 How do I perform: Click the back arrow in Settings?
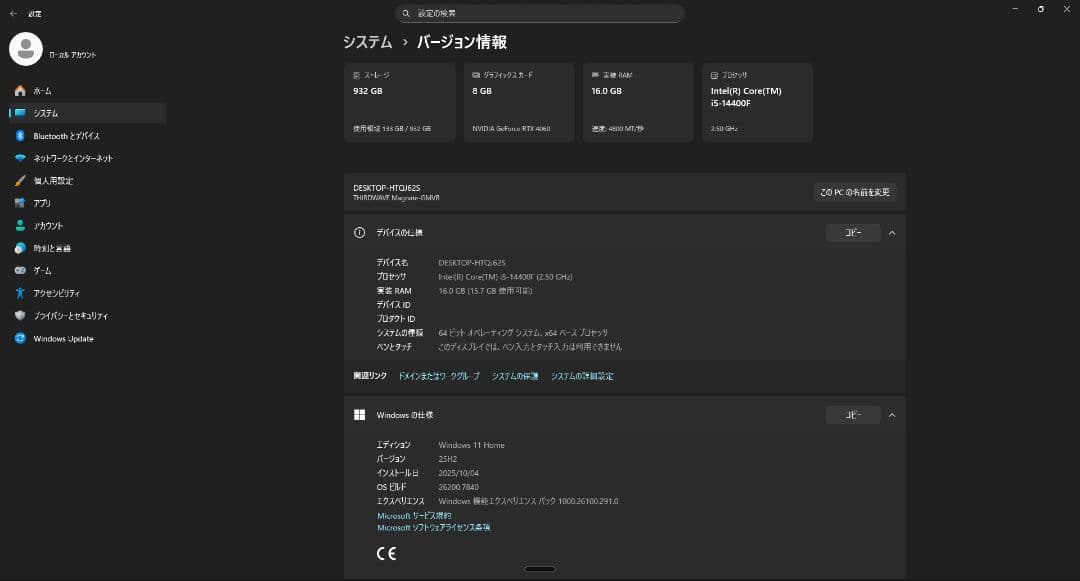[13, 13]
